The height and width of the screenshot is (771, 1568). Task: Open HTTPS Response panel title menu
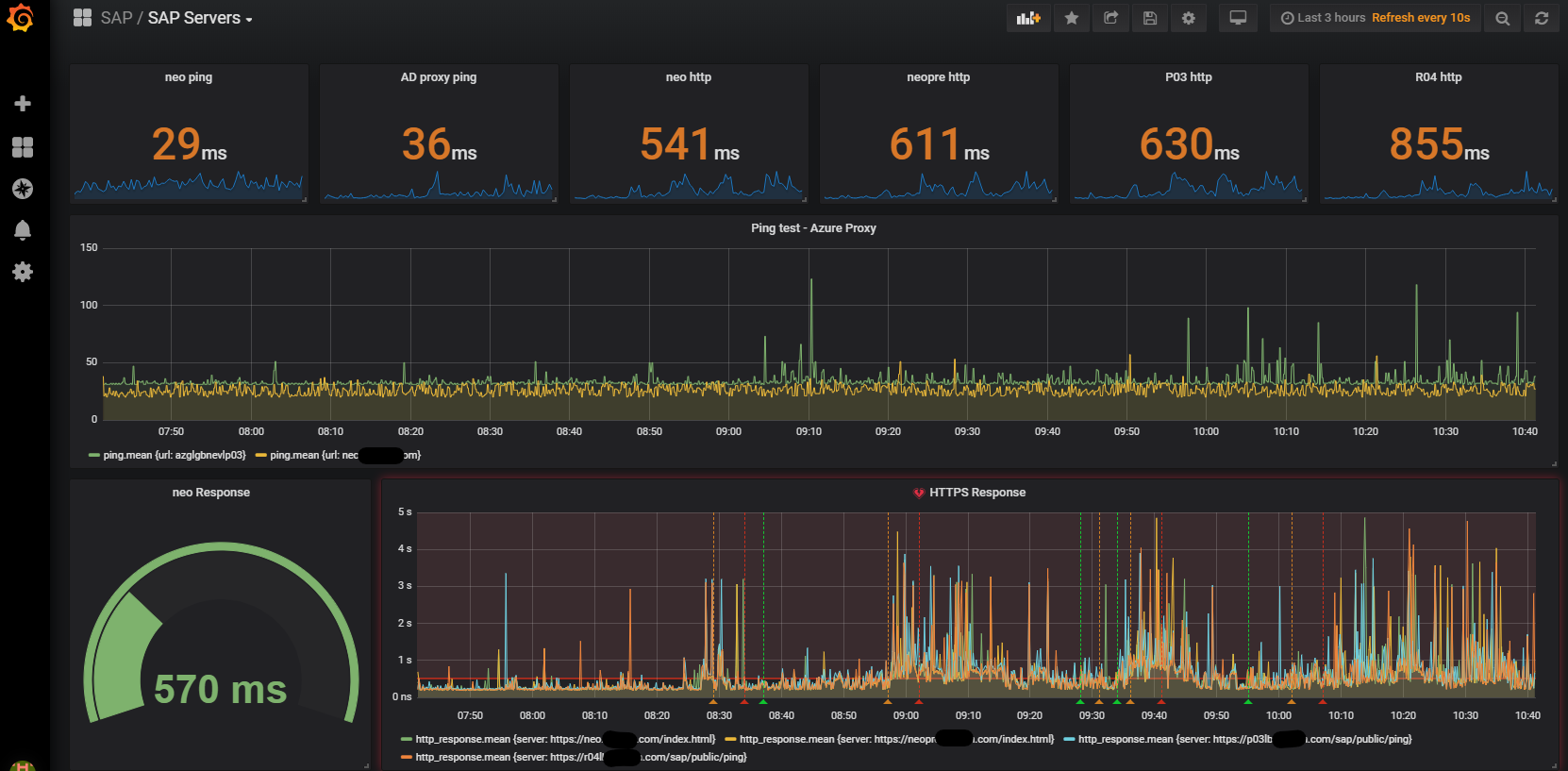click(977, 493)
